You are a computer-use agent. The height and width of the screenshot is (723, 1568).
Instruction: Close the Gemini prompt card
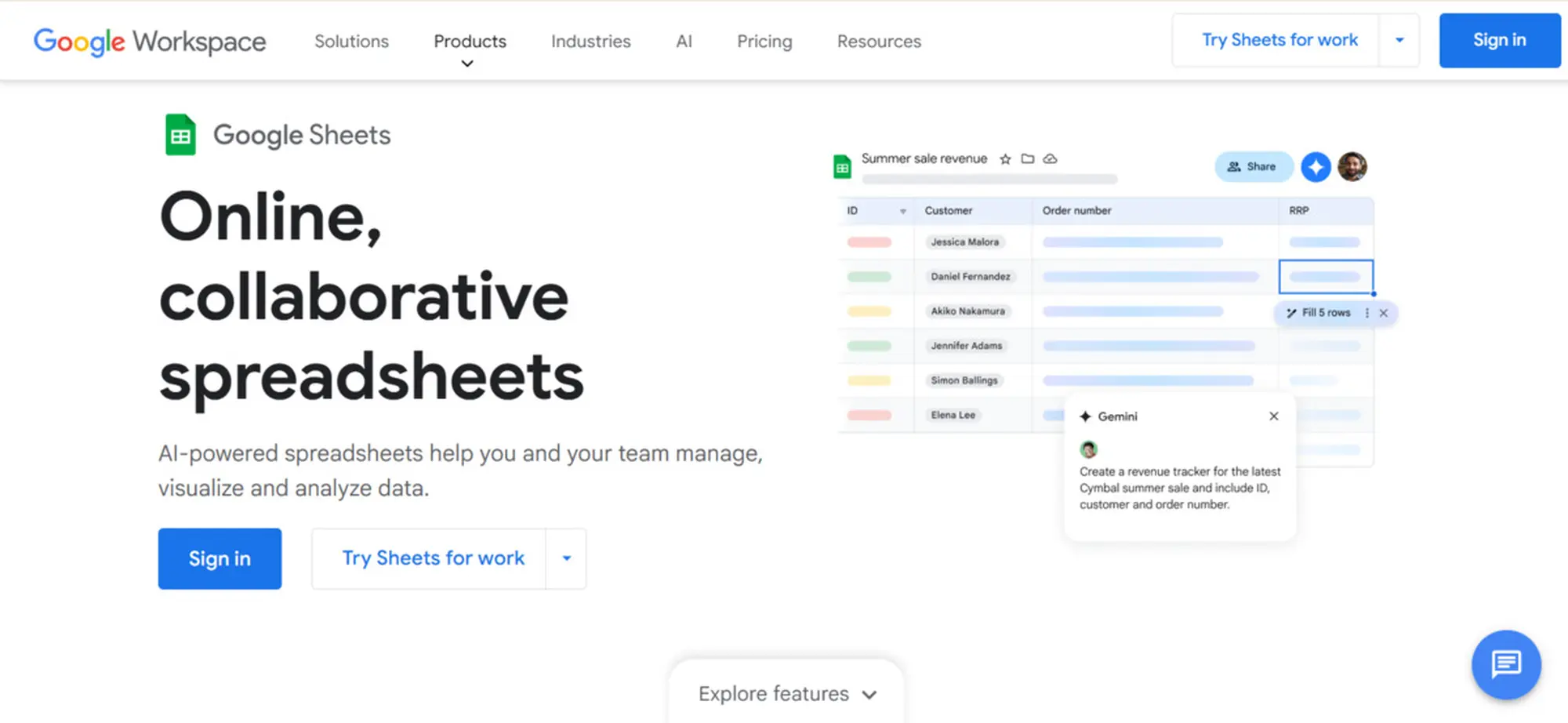[x=1274, y=416]
